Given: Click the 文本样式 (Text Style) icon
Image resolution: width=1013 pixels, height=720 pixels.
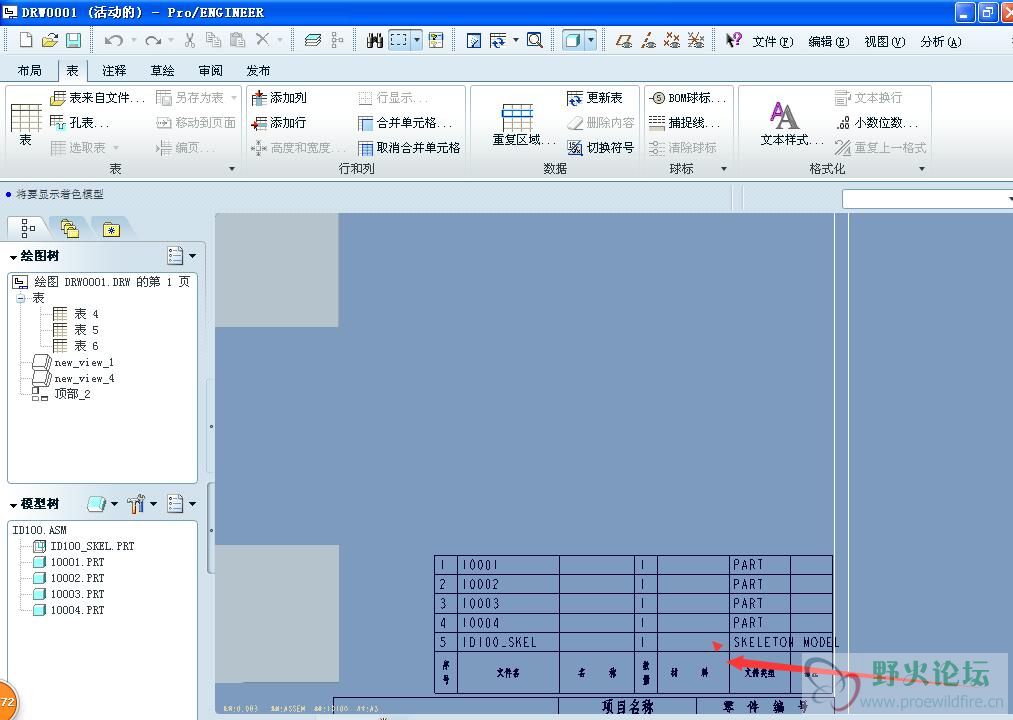Looking at the screenshot, I should click(784, 116).
